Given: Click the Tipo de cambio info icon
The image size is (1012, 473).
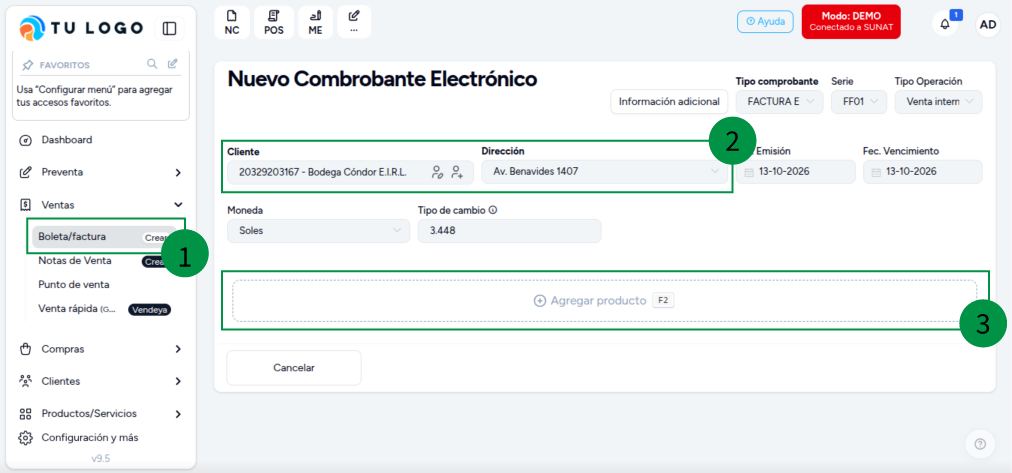Looking at the screenshot, I should coord(492,210).
